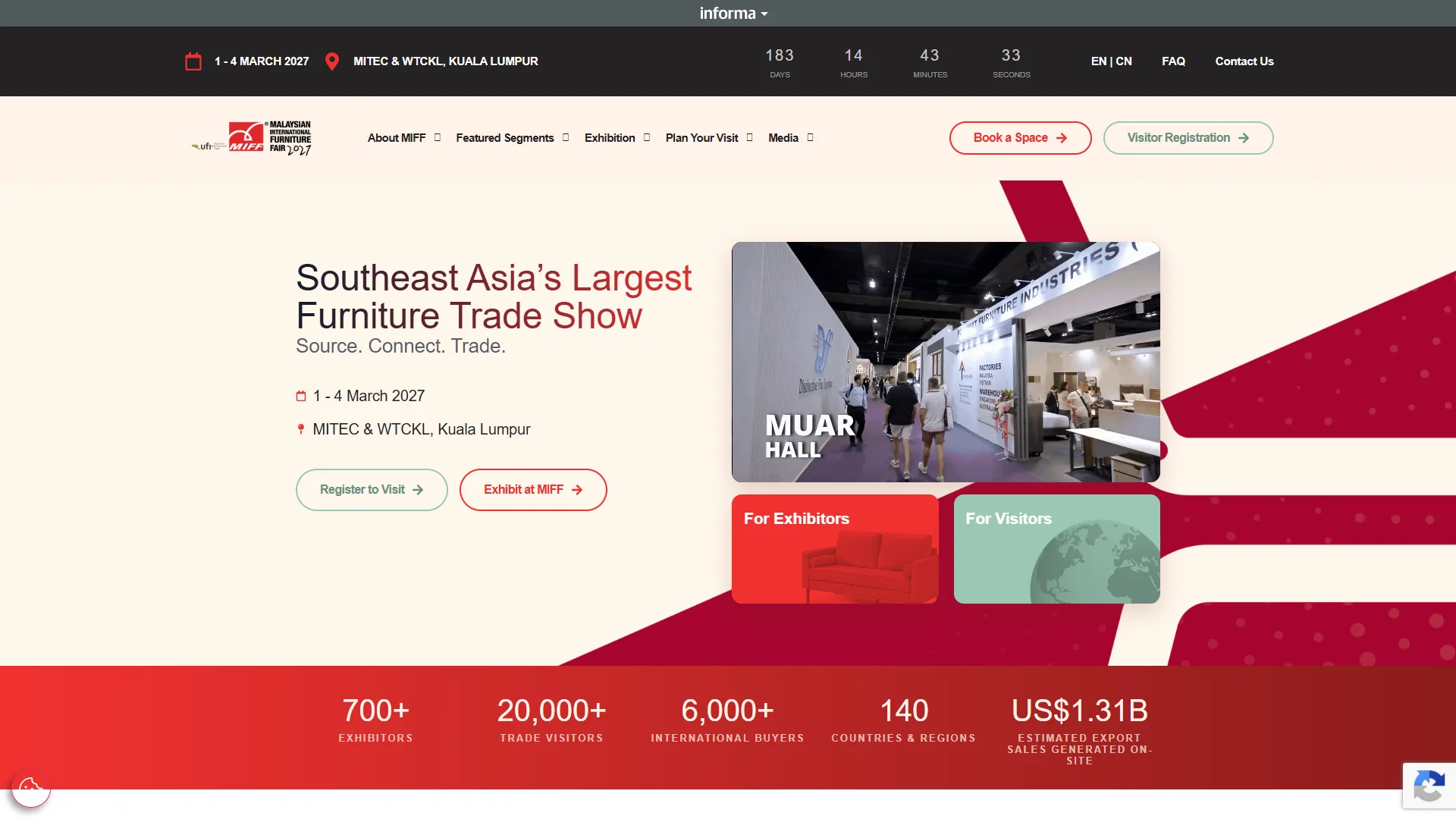Click the calendar icon beside 1 - 4 MARCH 2027

(193, 61)
